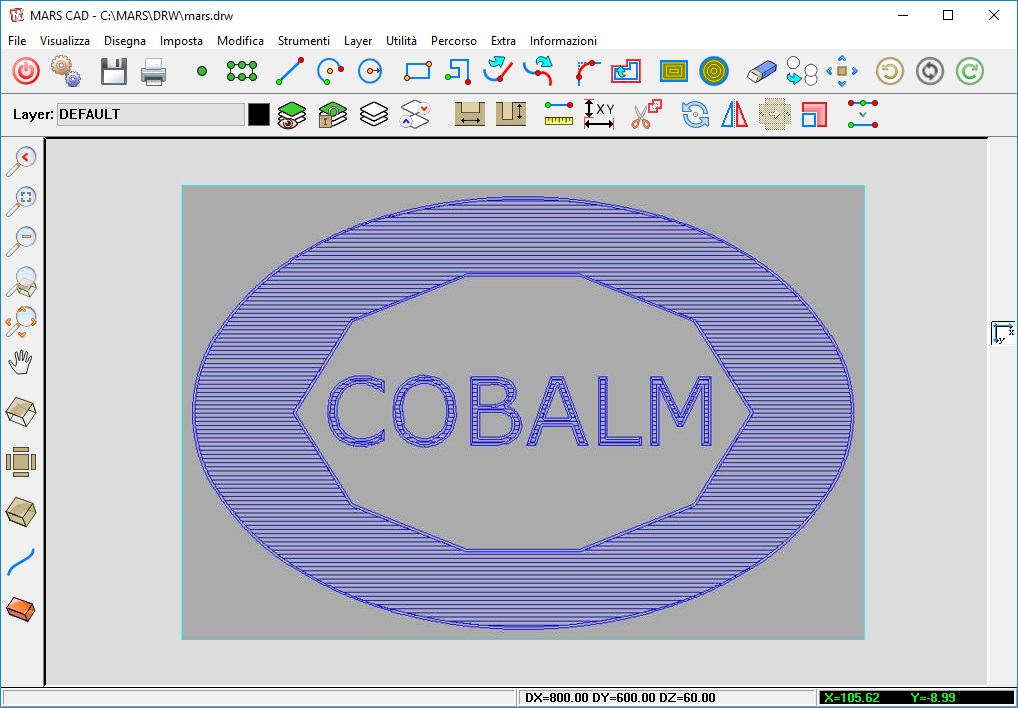Open the Utilità menu
The height and width of the screenshot is (708, 1018).
[x=401, y=40]
